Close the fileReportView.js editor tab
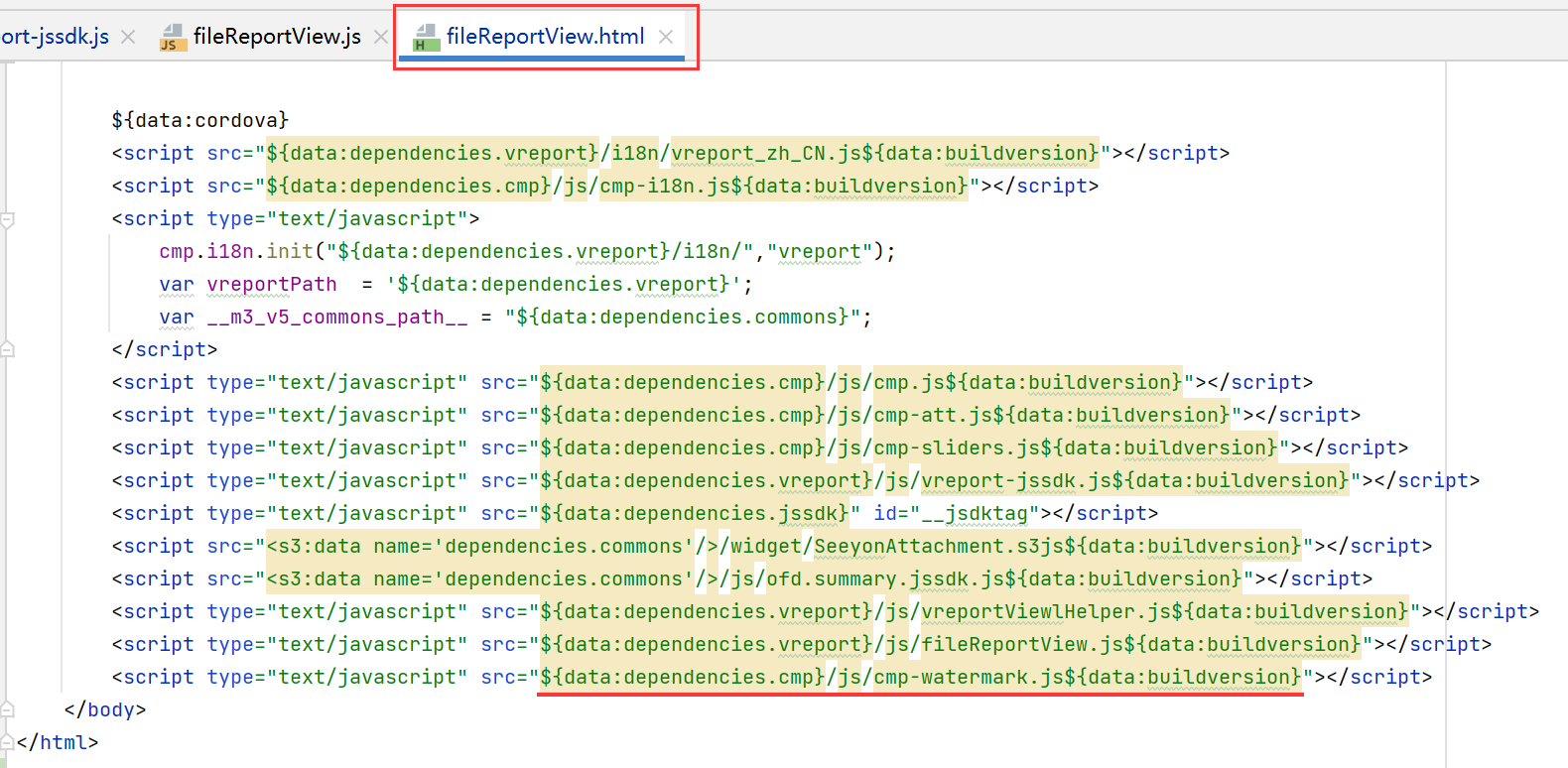 [381, 37]
